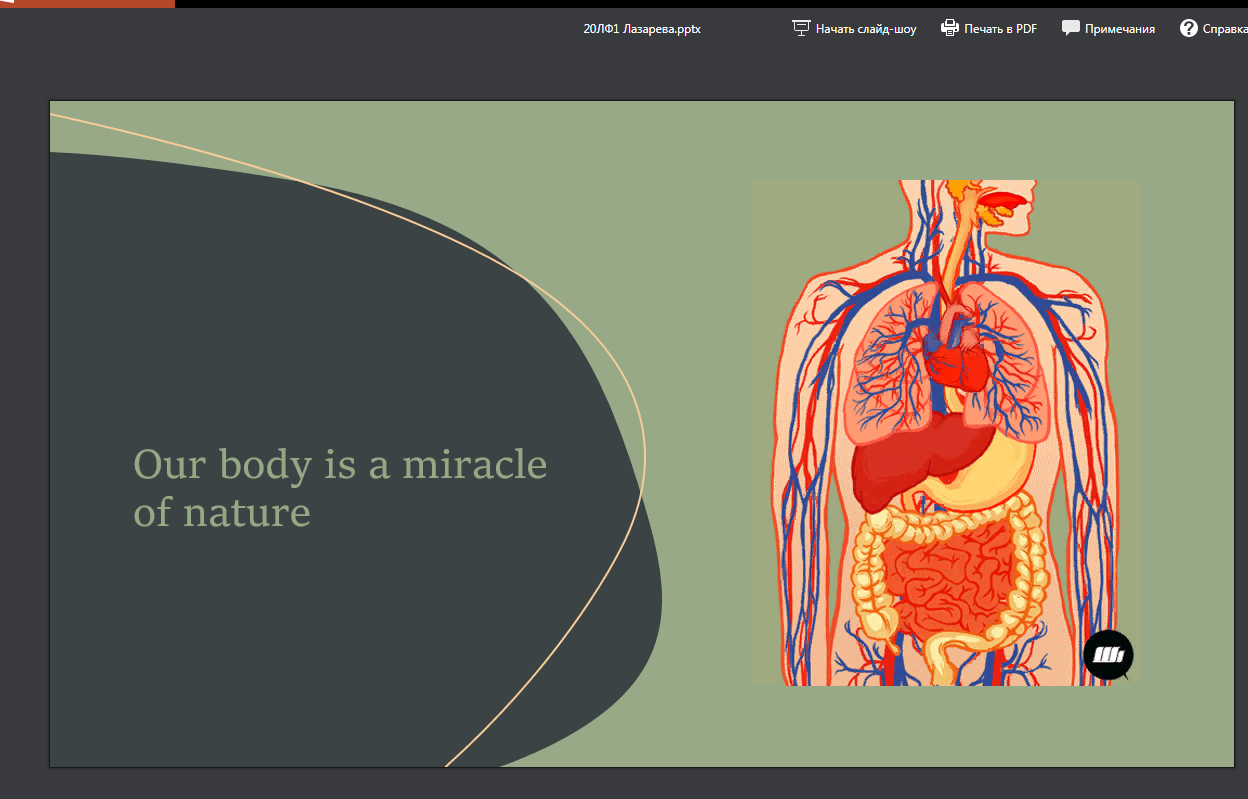Click the green slide background above the image
Viewport: 1248px width, 799px height.
coord(900,140)
